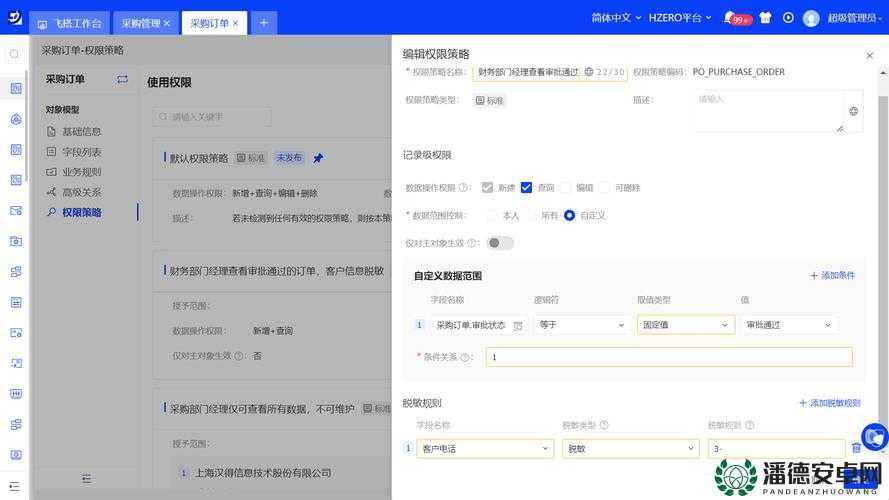Click the first icon in left navigation rail

point(16,88)
